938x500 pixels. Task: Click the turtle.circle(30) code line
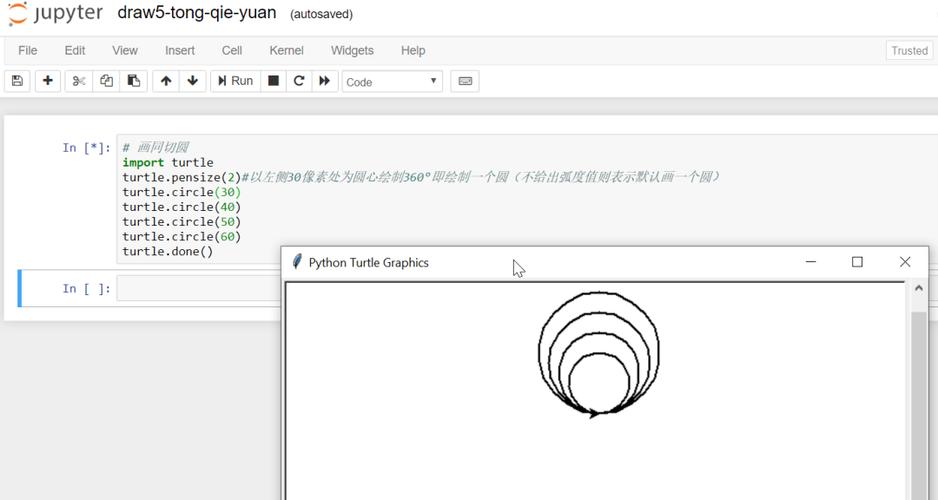(x=182, y=192)
